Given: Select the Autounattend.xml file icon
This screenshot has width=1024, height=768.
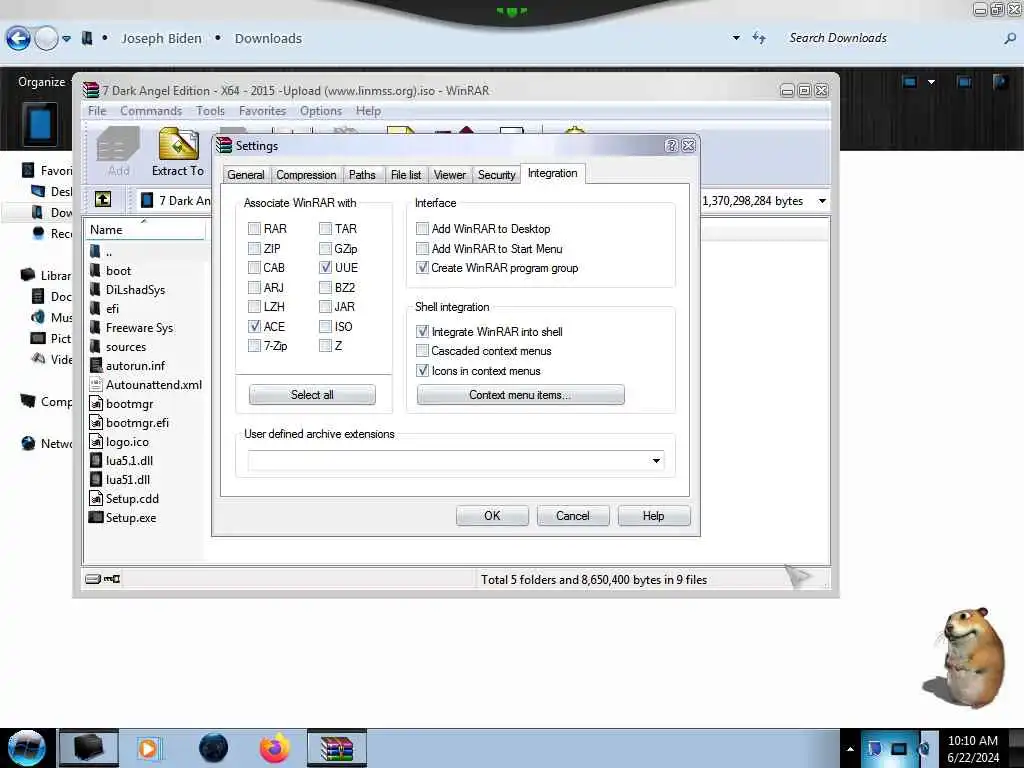Looking at the screenshot, I should coord(95,384).
